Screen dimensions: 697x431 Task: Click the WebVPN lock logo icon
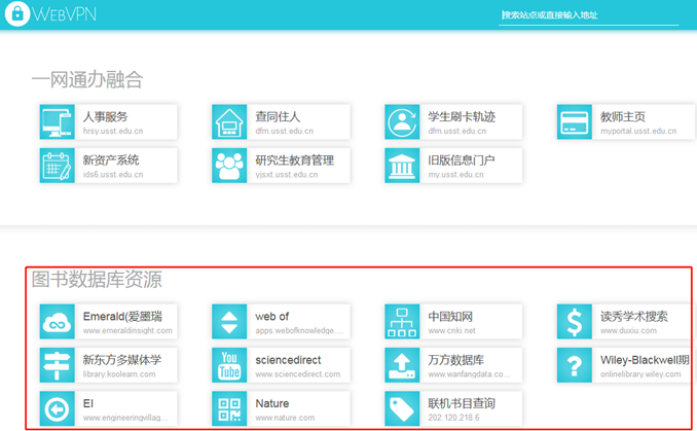pos(17,13)
